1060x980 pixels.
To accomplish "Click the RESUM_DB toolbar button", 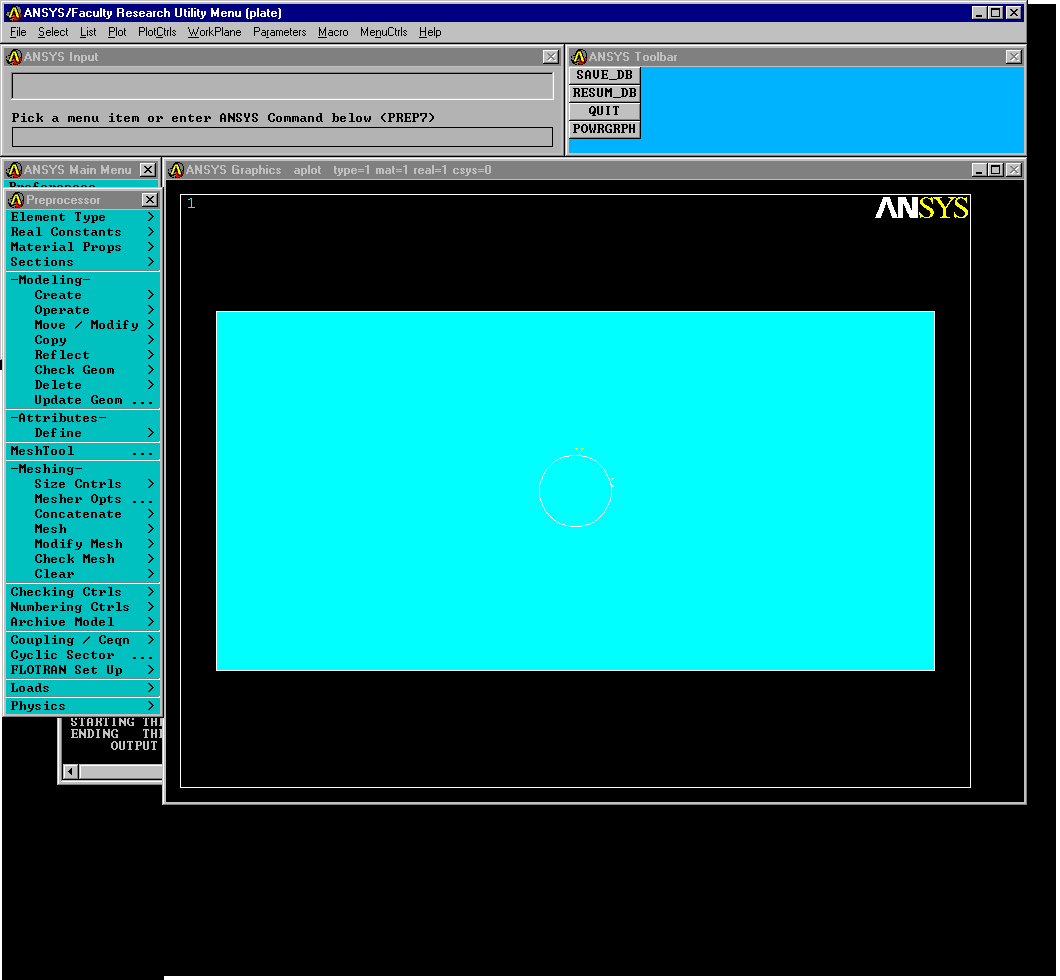I will pyautogui.click(x=604, y=93).
